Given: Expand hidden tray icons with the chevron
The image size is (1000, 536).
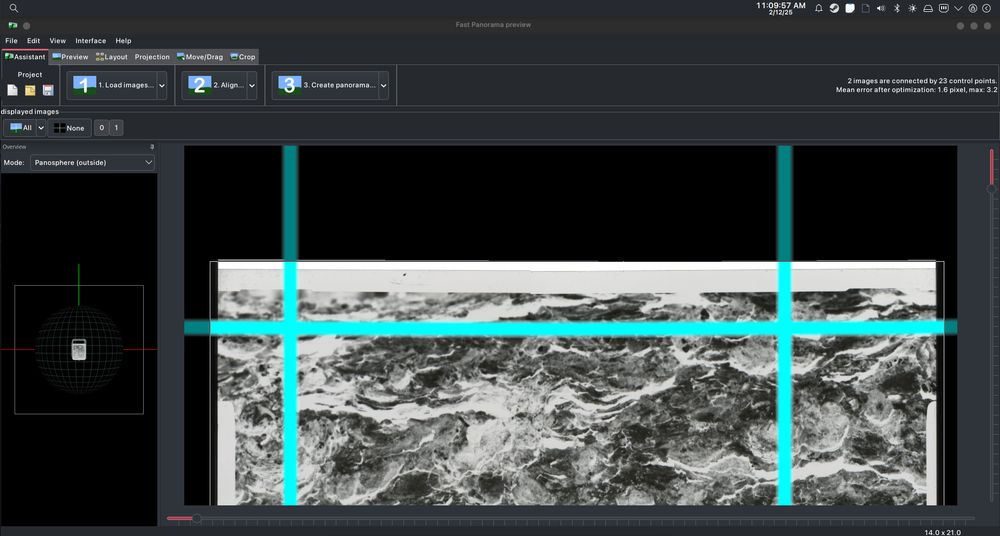Looking at the screenshot, I should click(958, 8).
